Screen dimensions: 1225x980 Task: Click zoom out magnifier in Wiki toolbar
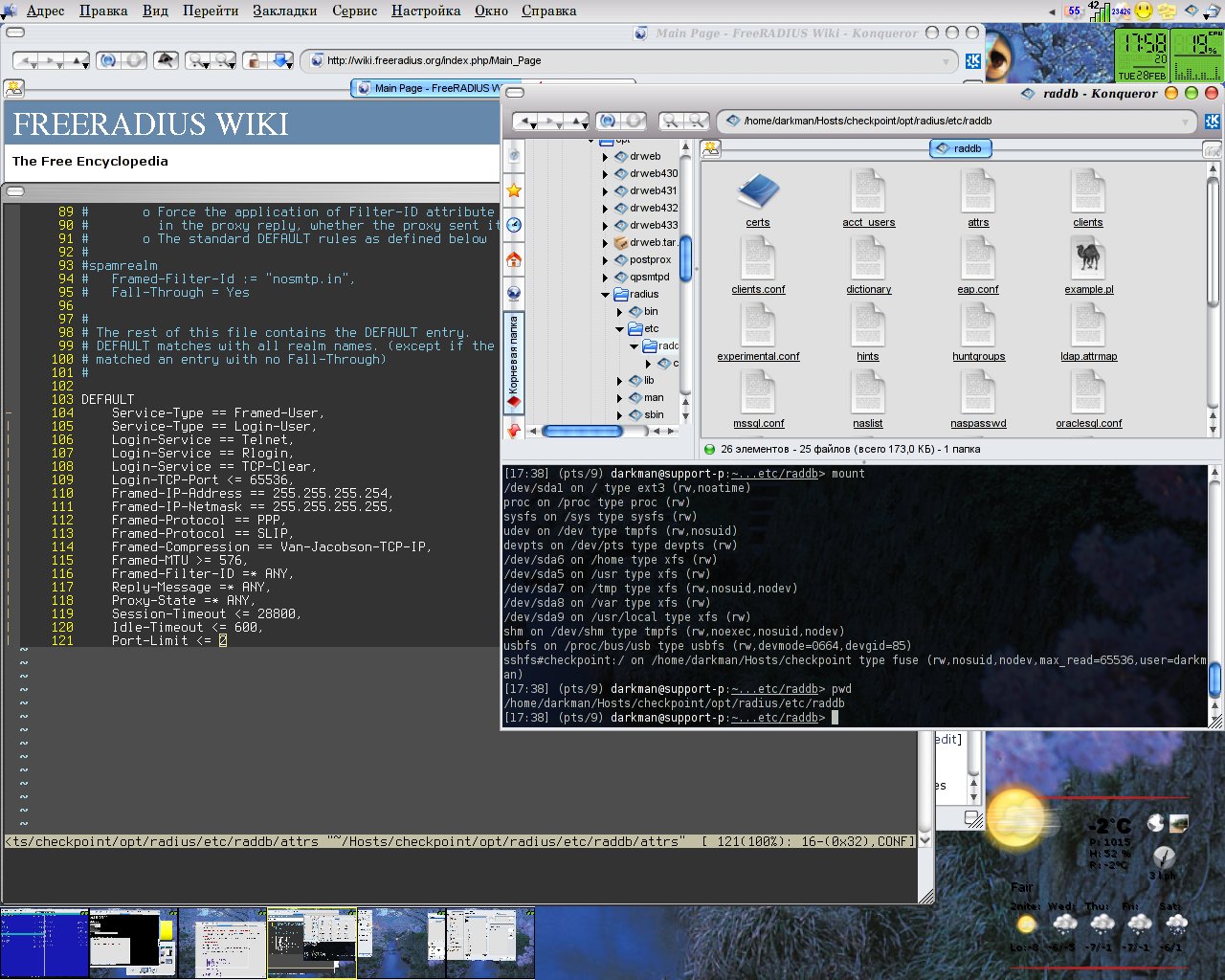coord(223,60)
